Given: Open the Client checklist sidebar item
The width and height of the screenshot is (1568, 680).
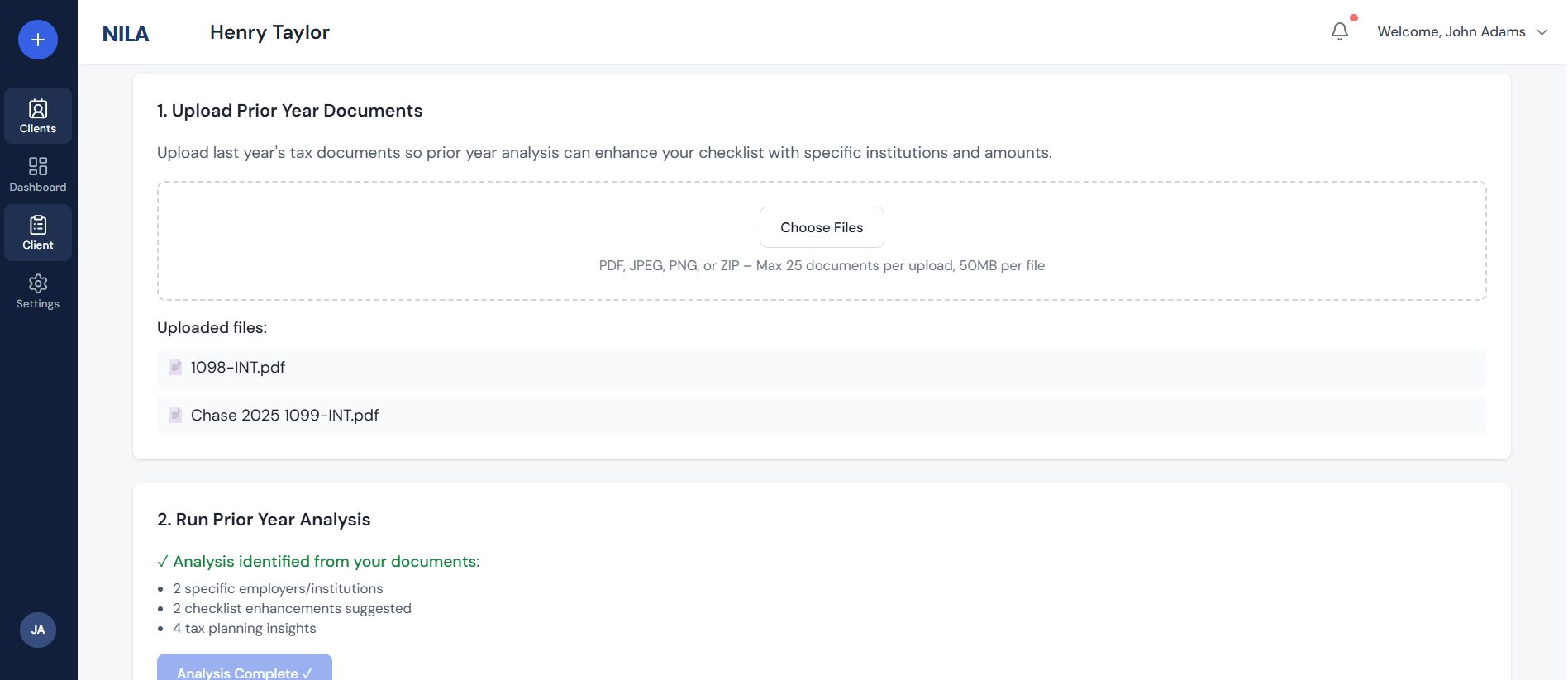Looking at the screenshot, I should click(38, 233).
